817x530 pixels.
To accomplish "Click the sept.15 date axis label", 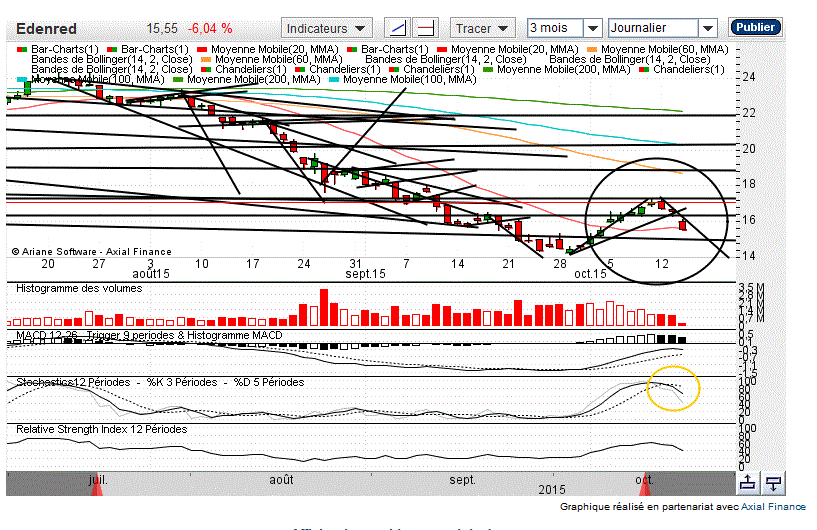I will click(365, 274).
